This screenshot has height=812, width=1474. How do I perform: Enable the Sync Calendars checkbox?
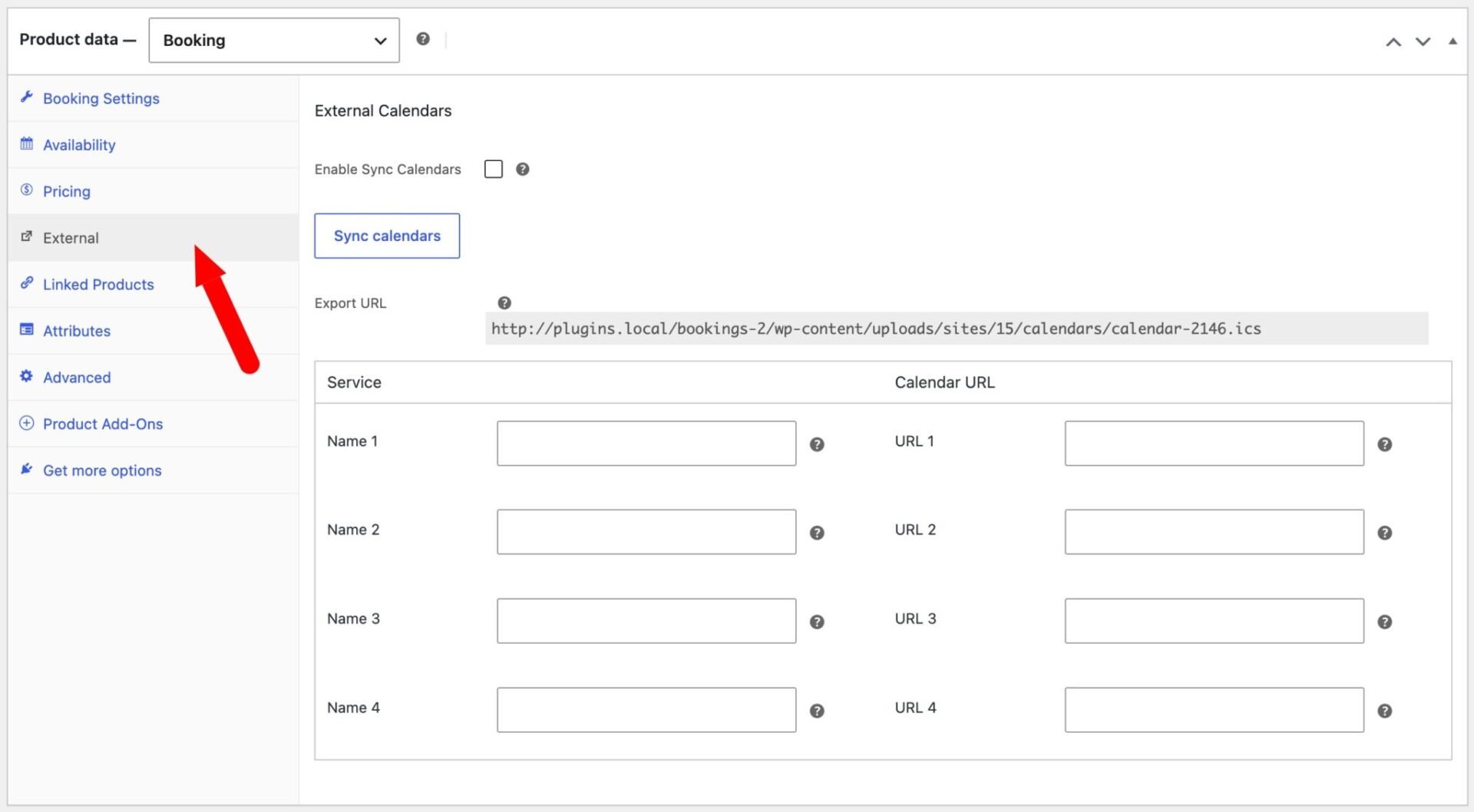coord(493,169)
